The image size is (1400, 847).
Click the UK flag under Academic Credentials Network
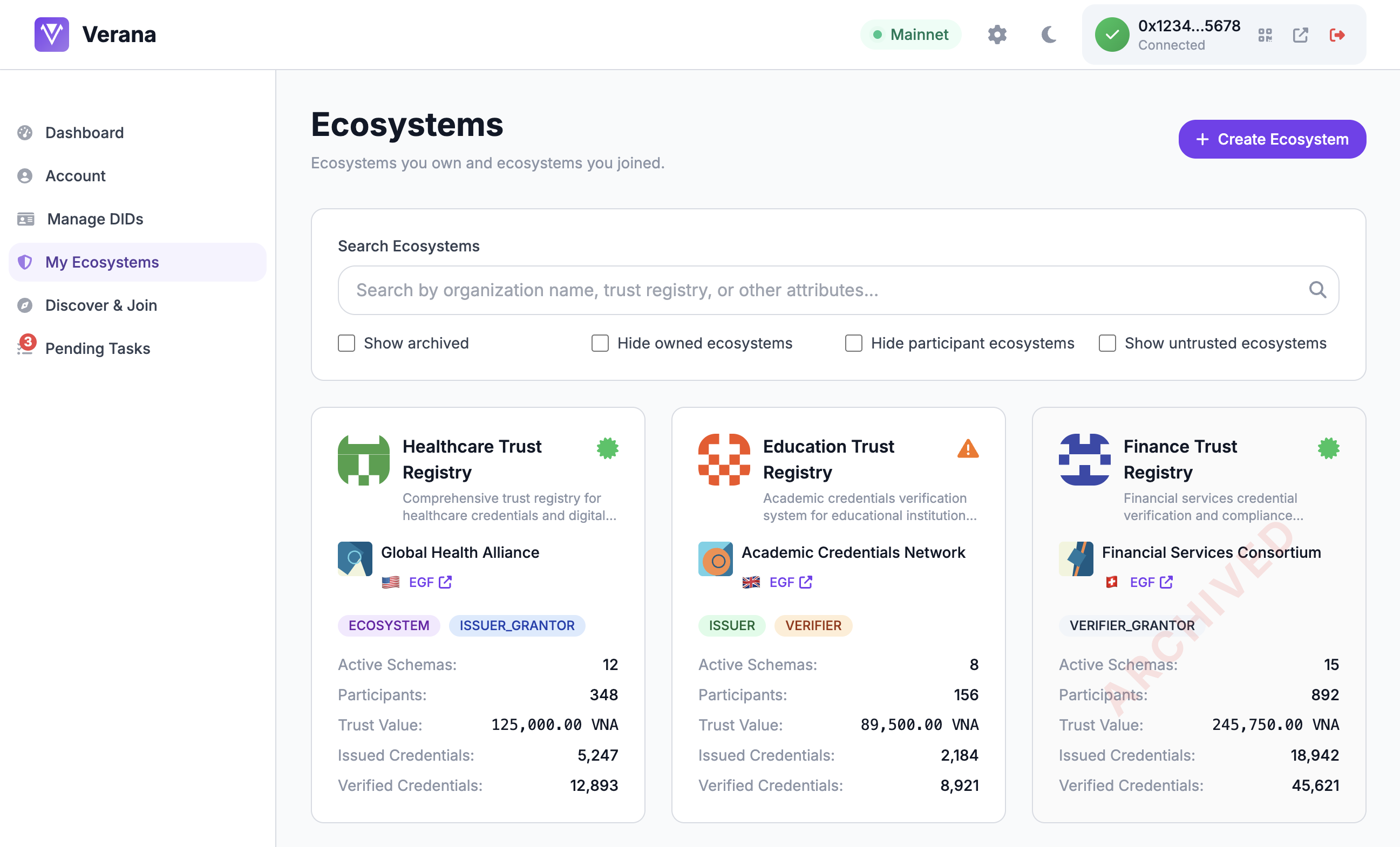pyautogui.click(x=751, y=582)
